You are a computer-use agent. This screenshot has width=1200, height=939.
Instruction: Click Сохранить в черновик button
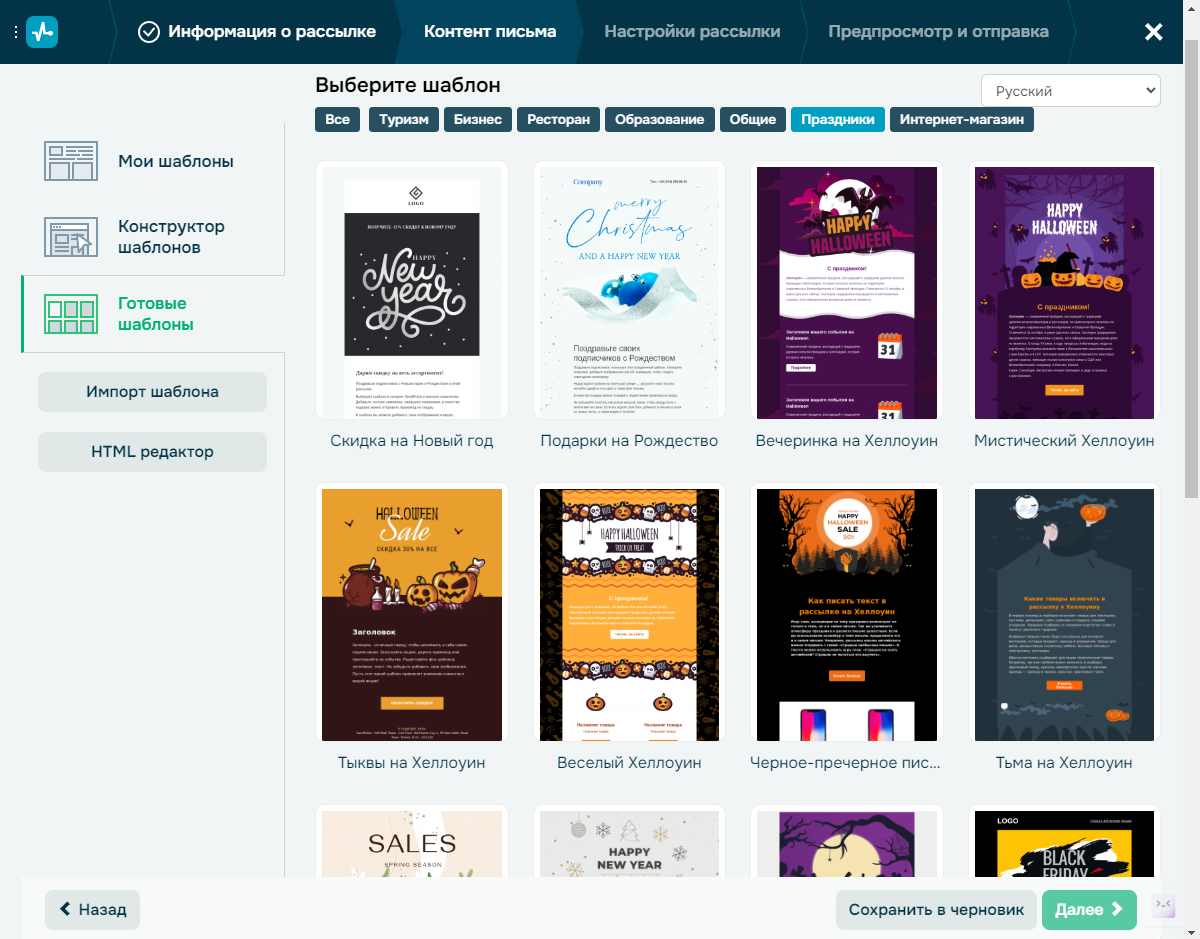click(x=937, y=910)
